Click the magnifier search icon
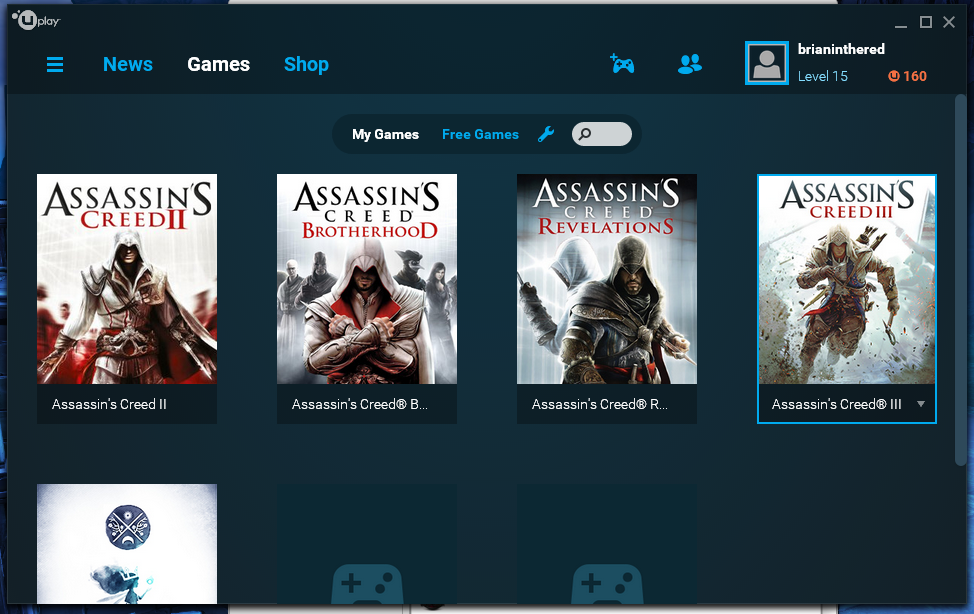Viewport: 974px width, 614px height. (x=585, y=134)
